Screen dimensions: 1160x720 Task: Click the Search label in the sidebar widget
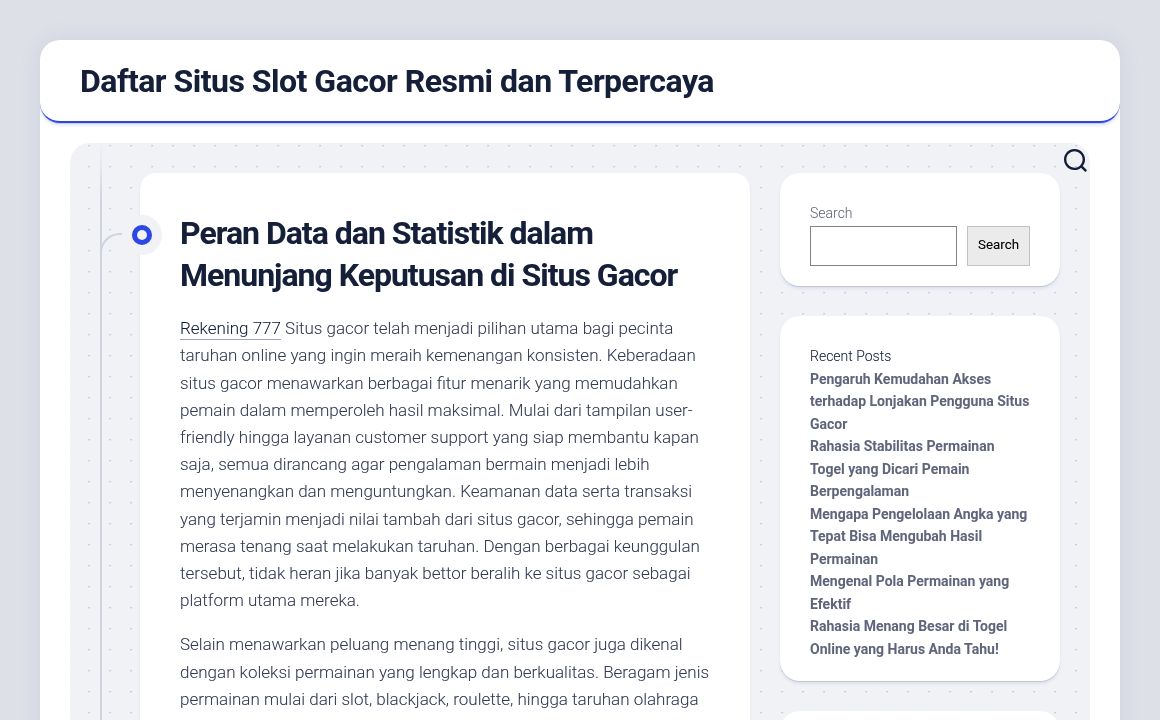[x=831, y=213]
